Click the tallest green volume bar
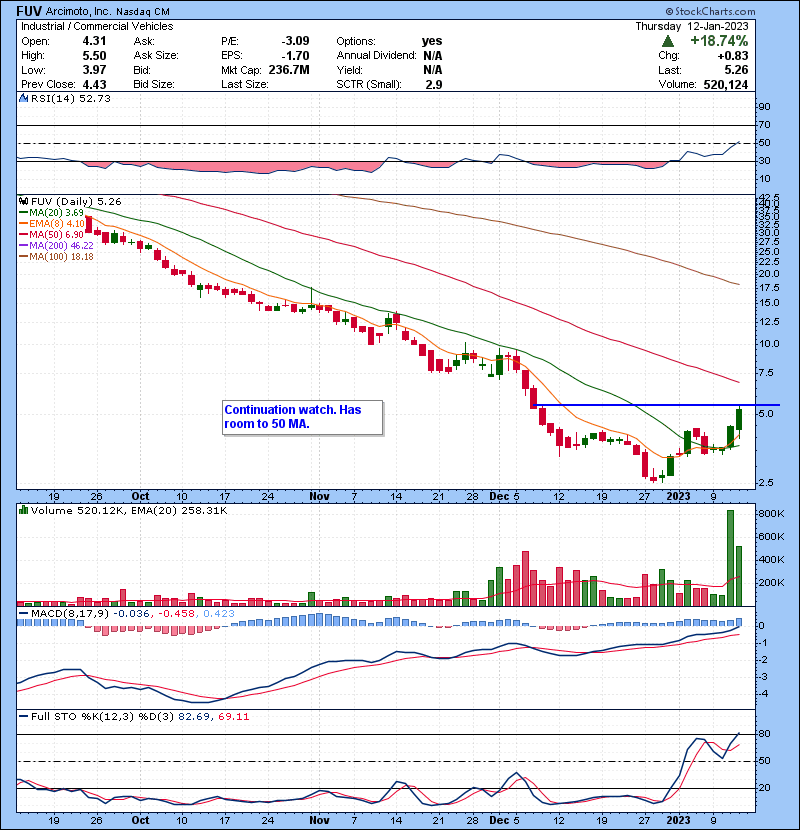The image size is (800, 830). click(731, 557)
